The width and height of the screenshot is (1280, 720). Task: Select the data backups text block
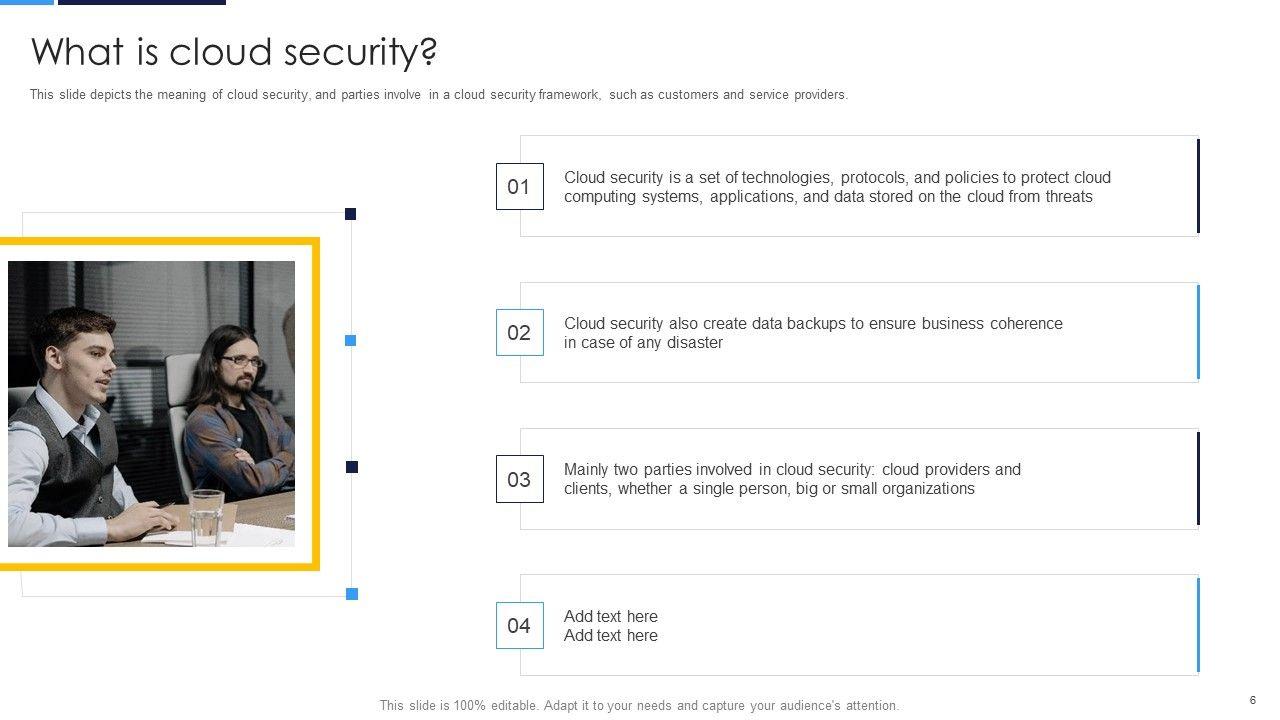click(812, 333)
